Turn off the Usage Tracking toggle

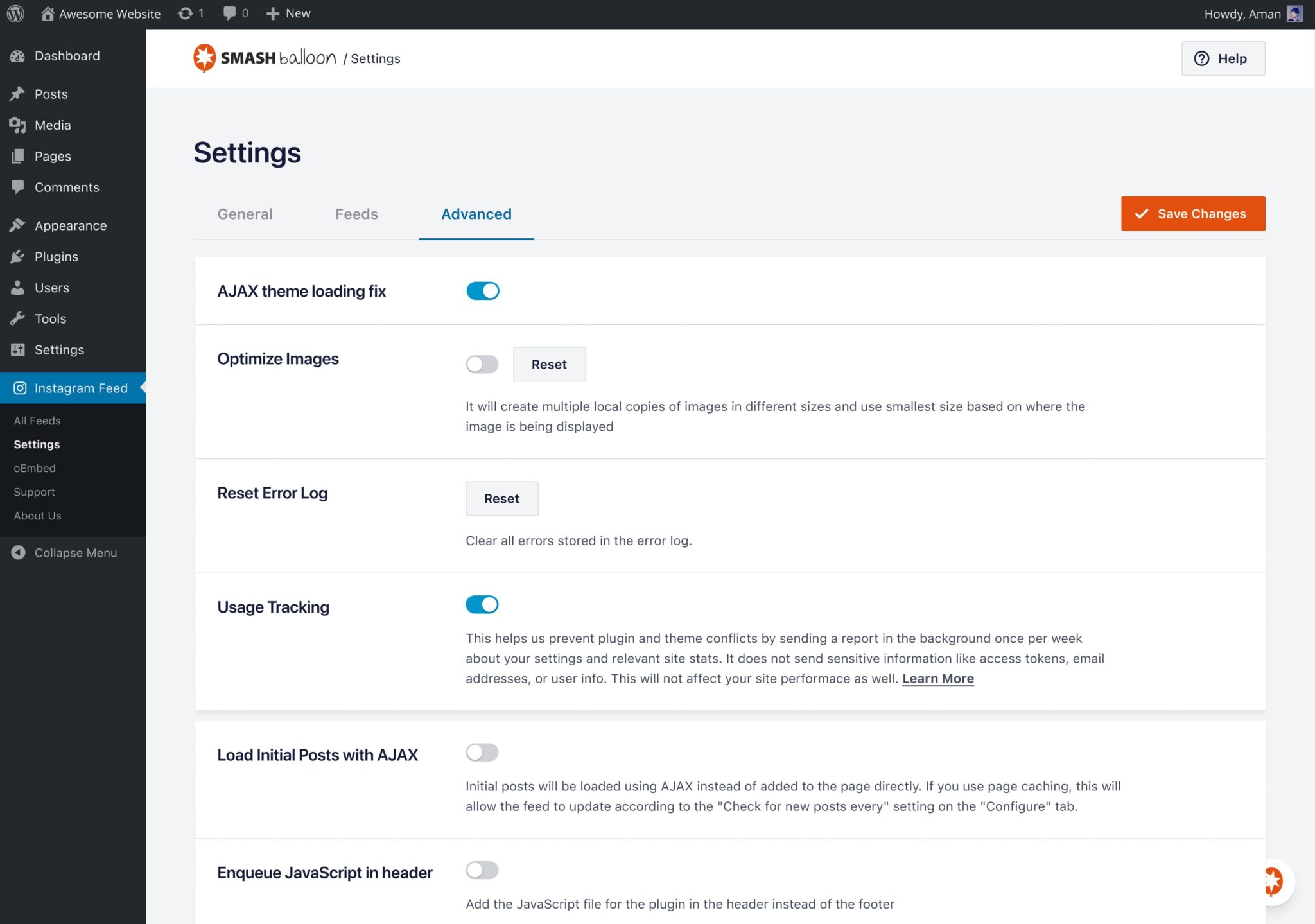click(x=482, y=604)
